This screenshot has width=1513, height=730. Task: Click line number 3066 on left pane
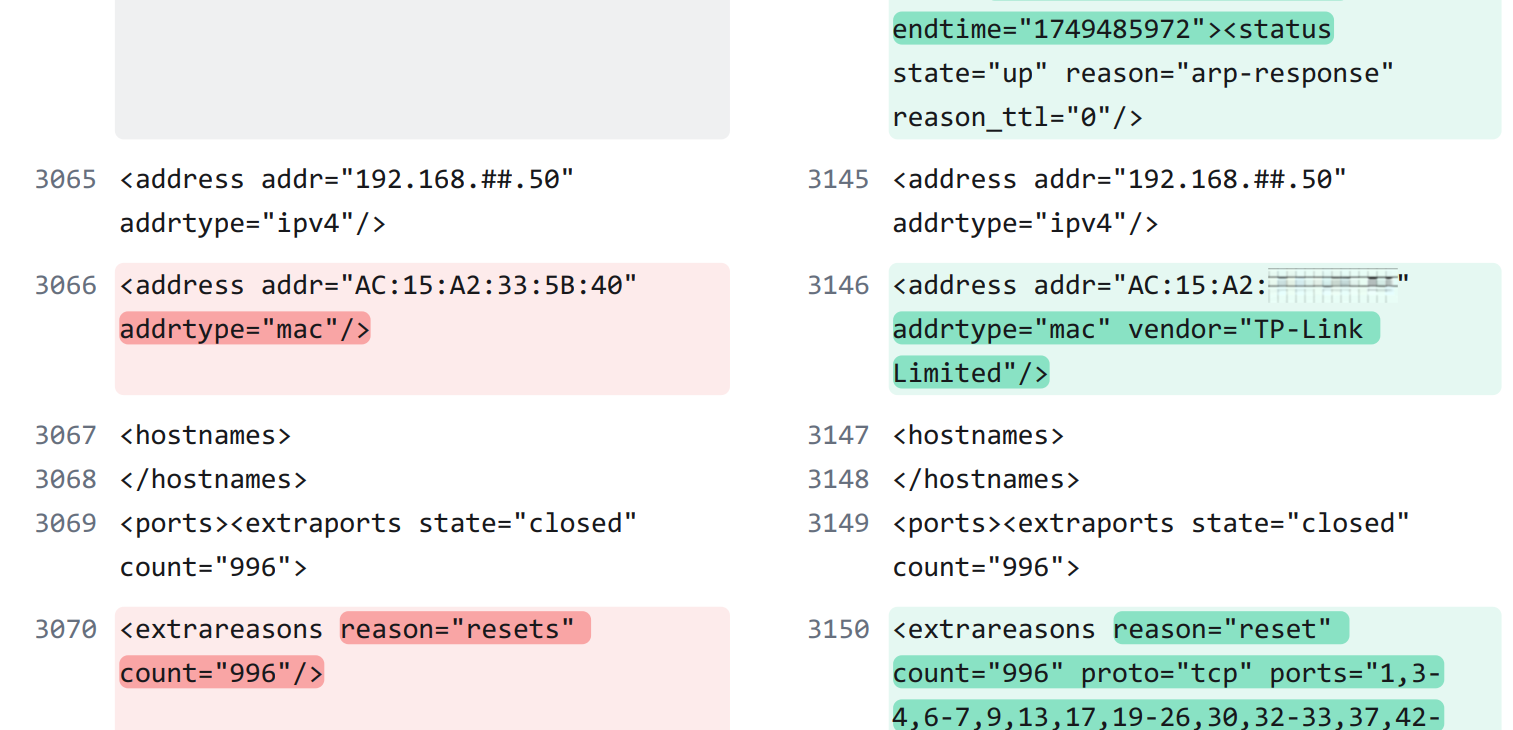[x=66, y=286]
